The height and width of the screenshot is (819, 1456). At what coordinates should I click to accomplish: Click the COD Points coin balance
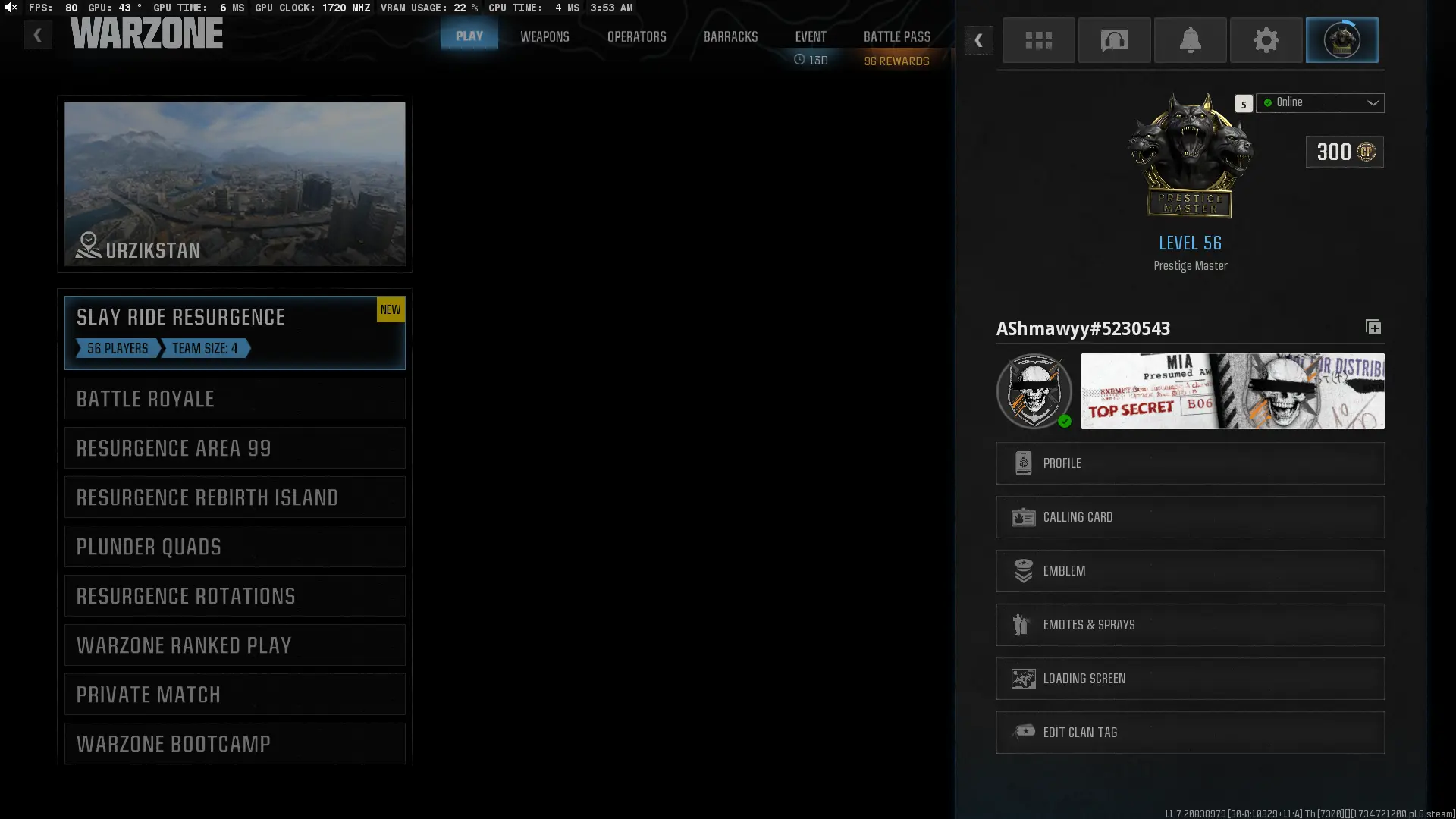(1345, 152)
